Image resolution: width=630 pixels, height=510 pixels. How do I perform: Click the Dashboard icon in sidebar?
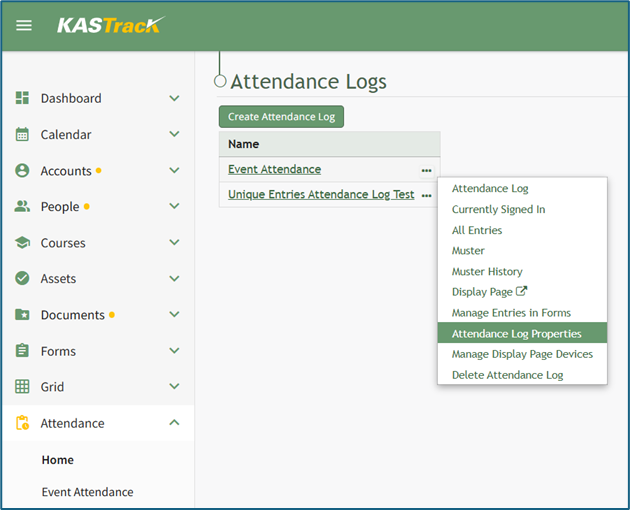pos(22,99)
